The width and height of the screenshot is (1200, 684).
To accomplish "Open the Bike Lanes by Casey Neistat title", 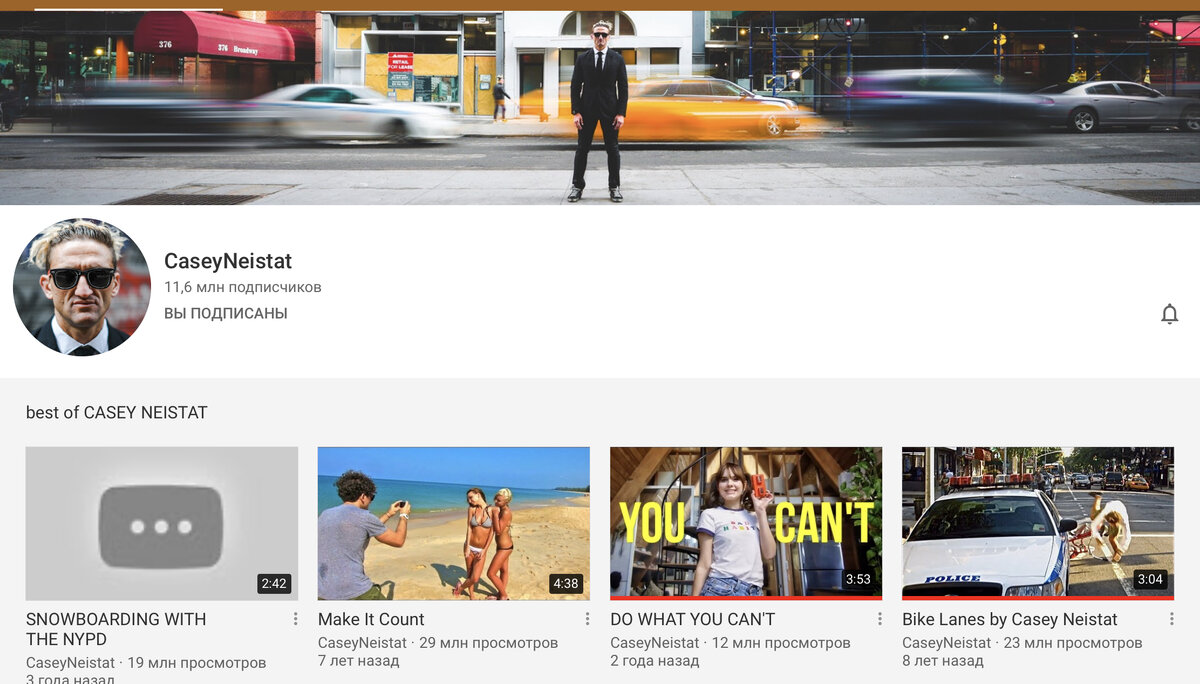I will 1010,619.
